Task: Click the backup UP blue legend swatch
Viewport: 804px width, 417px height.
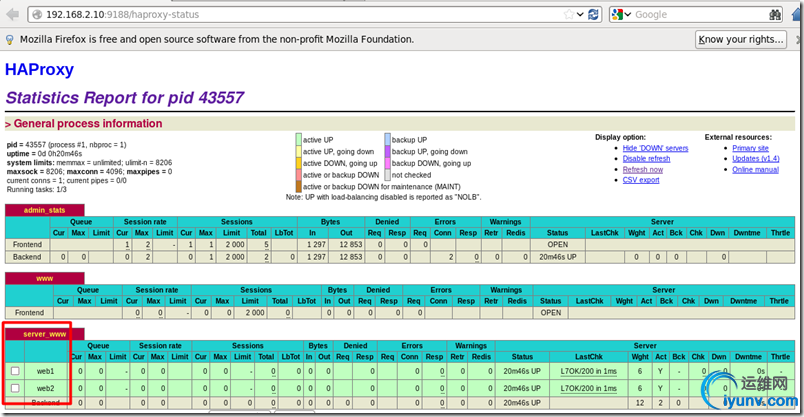Action: pos(388,140)
